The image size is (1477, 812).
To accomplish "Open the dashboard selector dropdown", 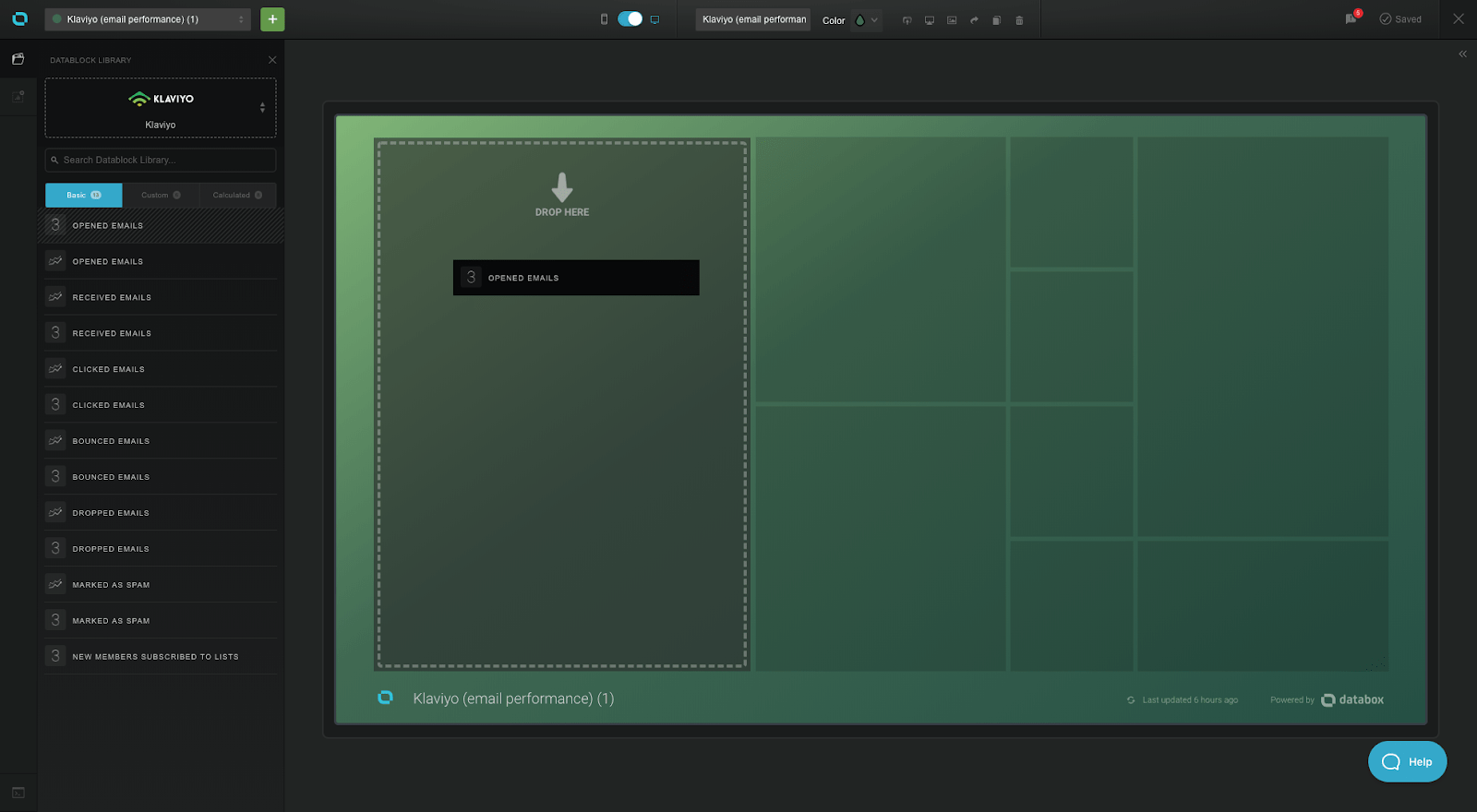I will [148, 19].
